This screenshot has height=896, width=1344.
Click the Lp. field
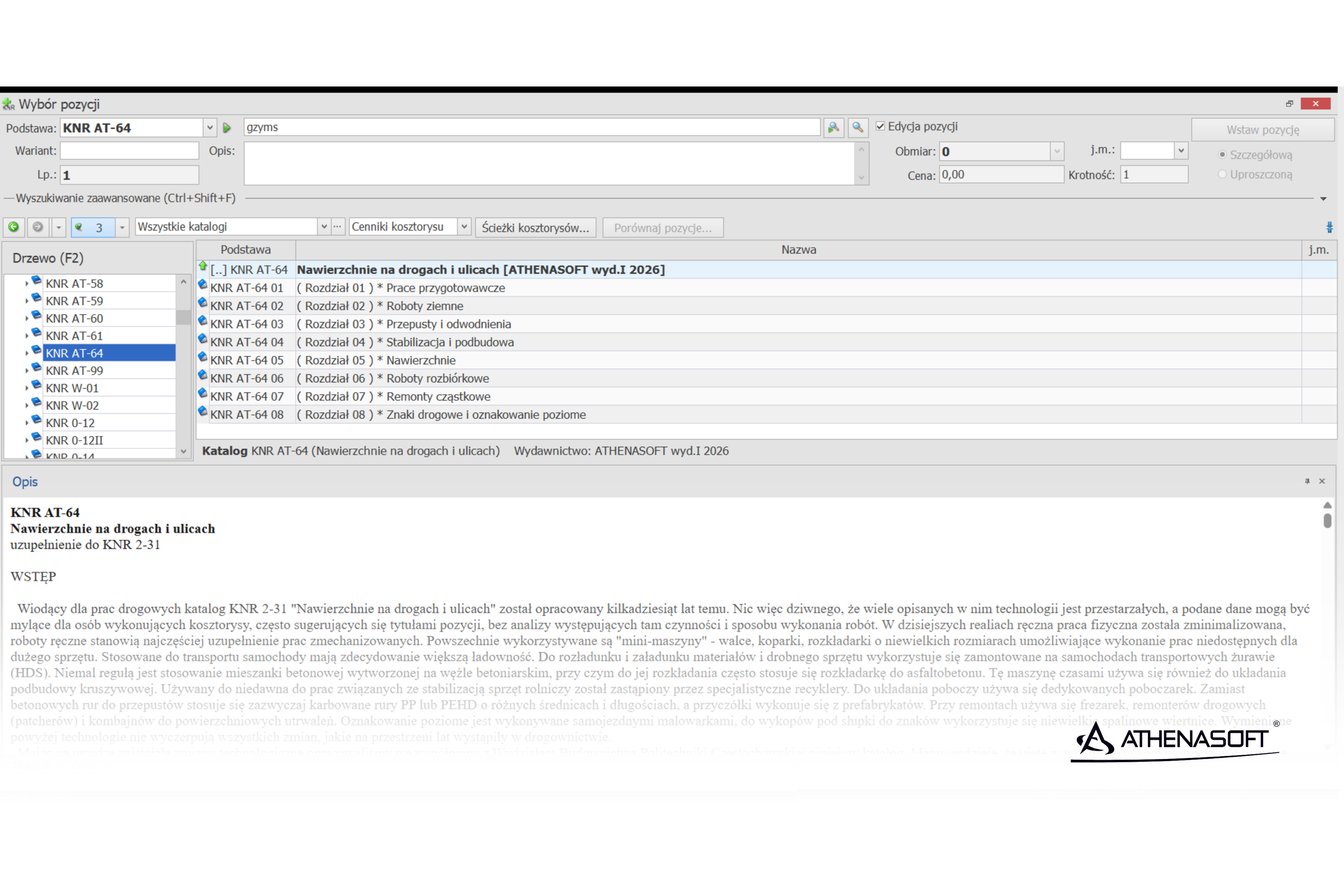tap(130, 175)
